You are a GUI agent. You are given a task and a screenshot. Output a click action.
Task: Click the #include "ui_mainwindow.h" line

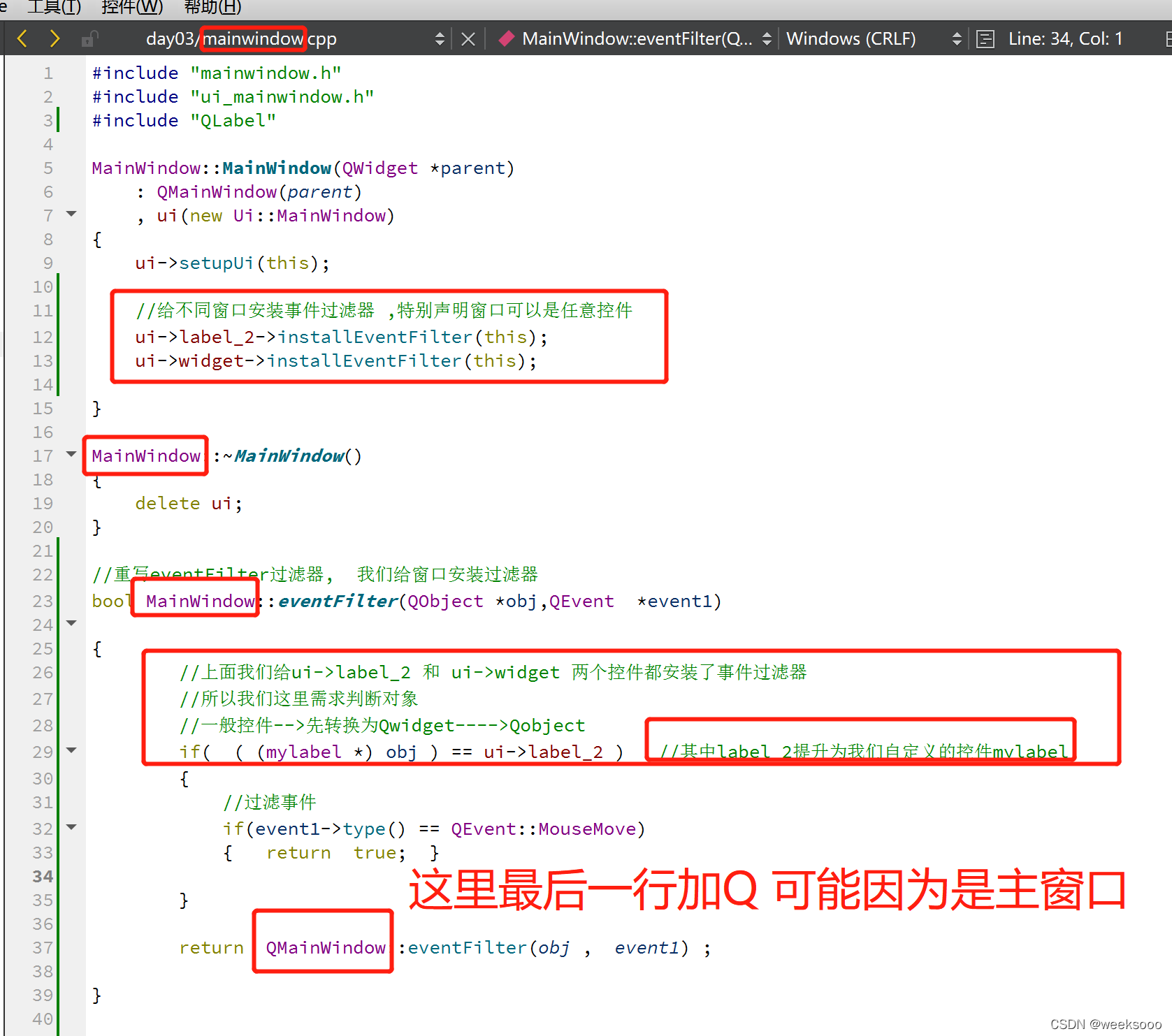click(233, 97)
